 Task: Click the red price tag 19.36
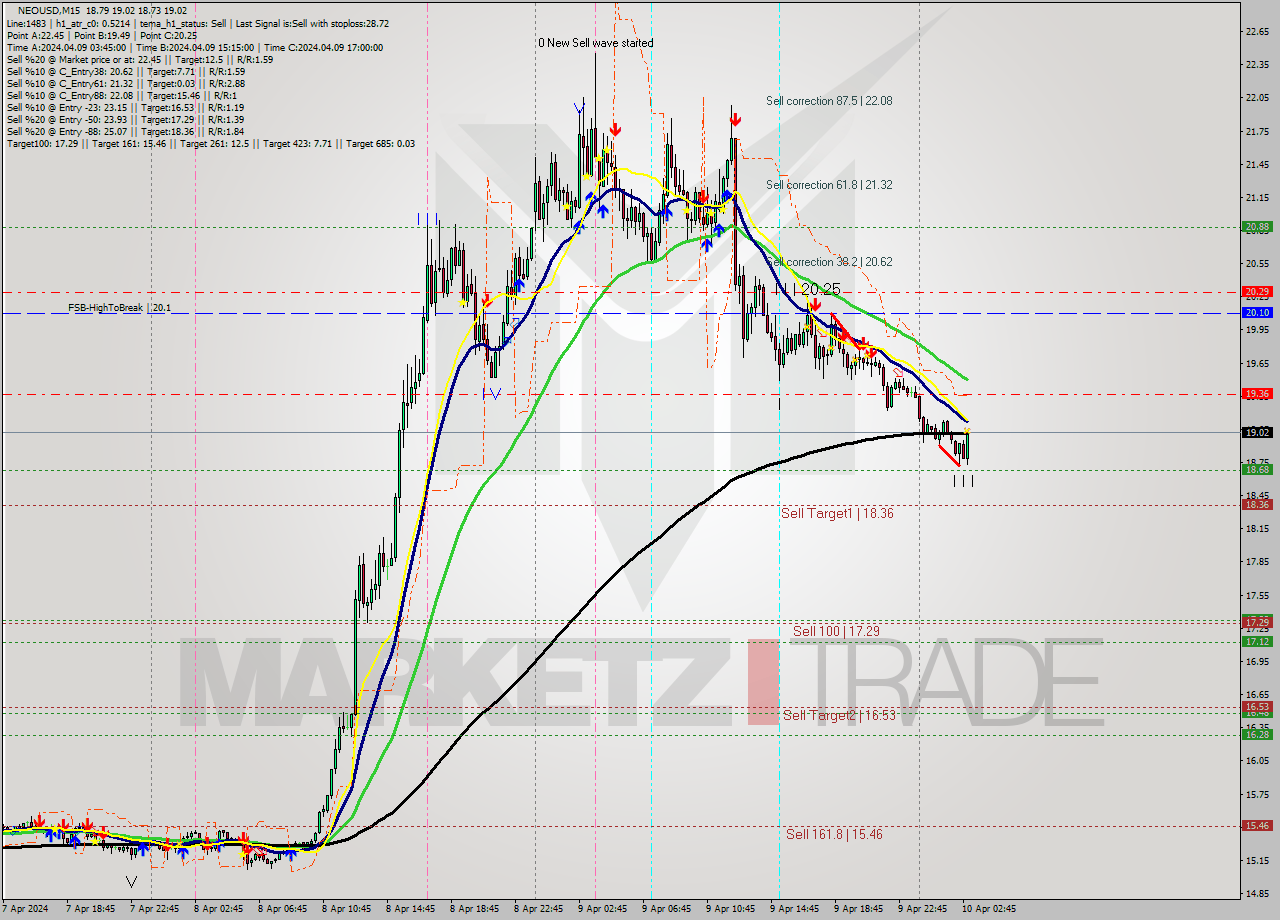[1257, 394]
